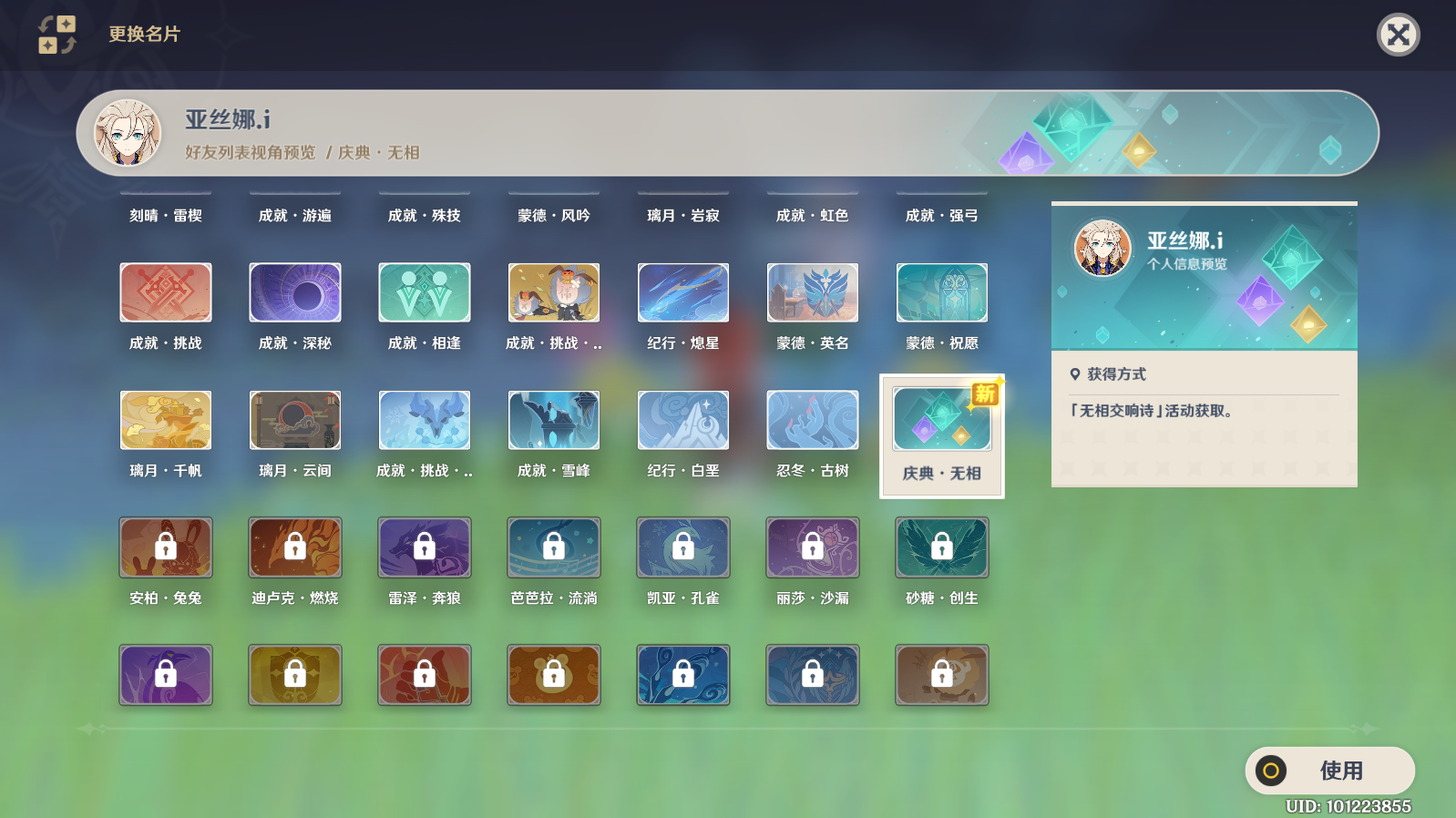Close the namecard screen
Image resolution: width=1456 pixels, height=818 pixels.
coord(1398,35)
